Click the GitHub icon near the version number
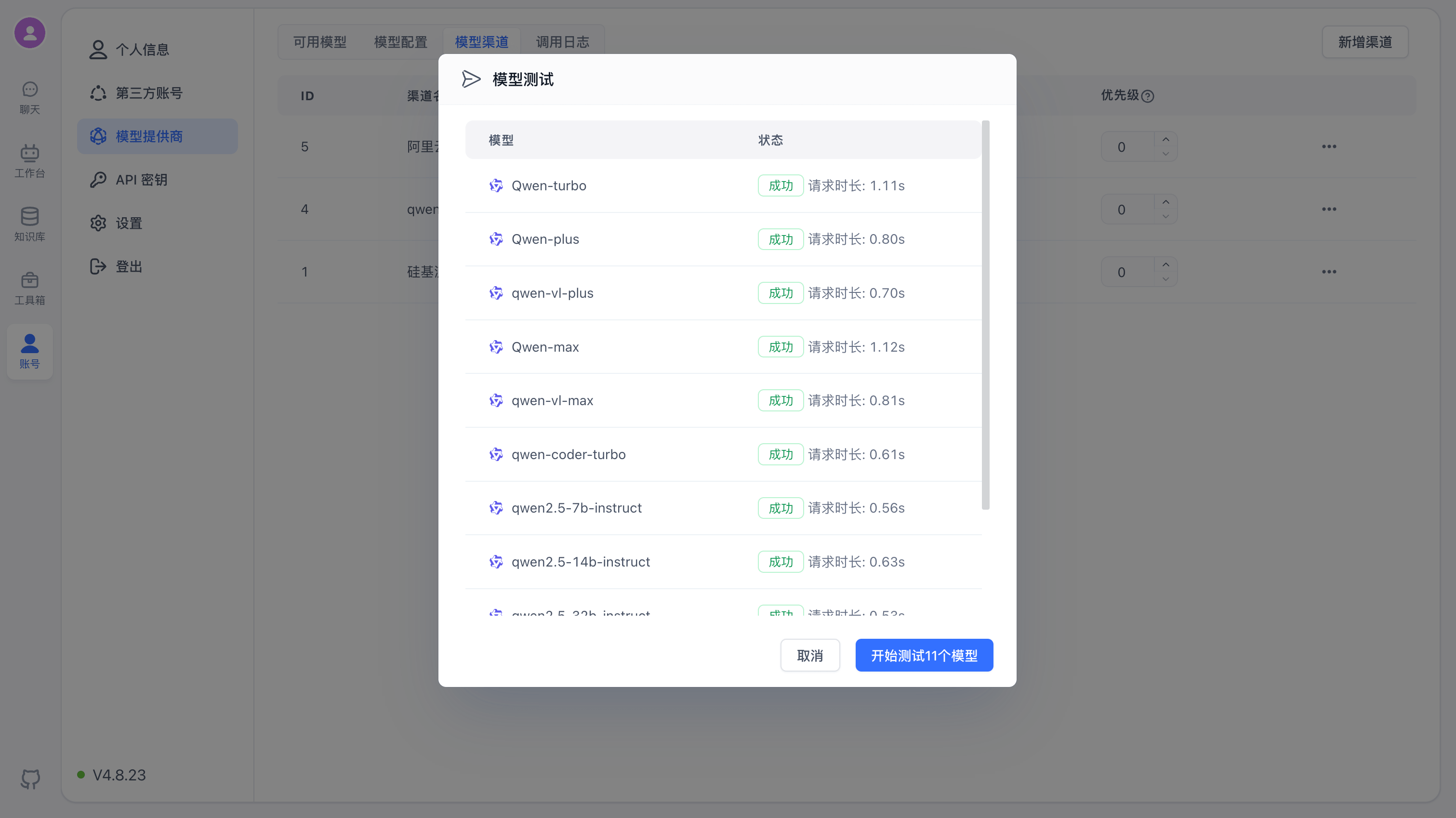 click(29, 779)
